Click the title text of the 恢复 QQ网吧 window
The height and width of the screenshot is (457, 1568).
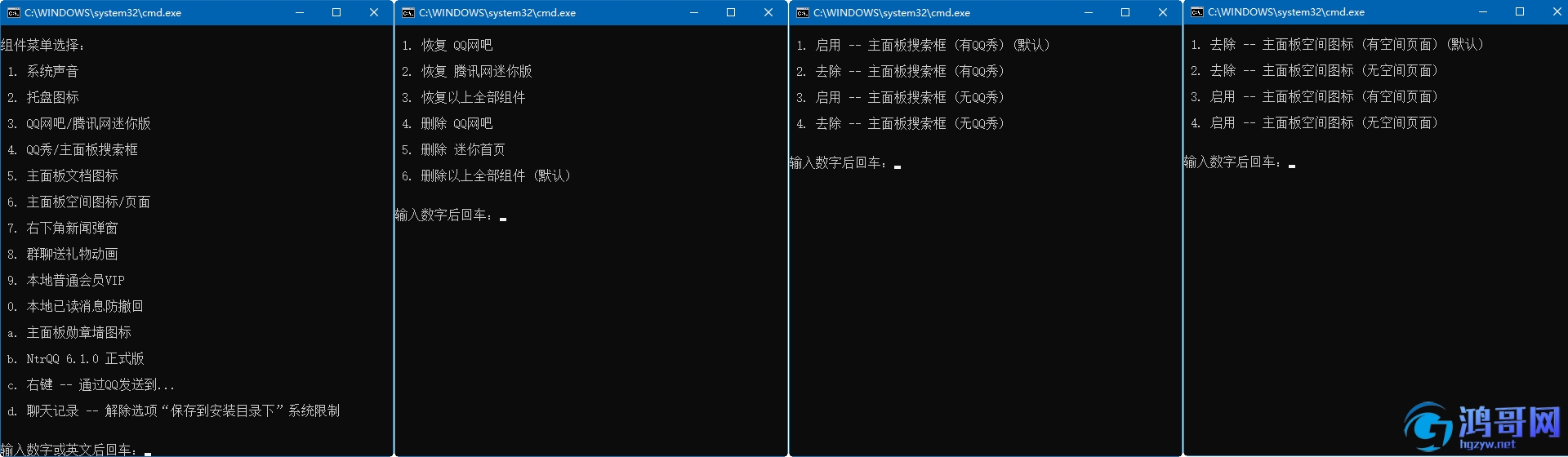(x=497, y=13)
